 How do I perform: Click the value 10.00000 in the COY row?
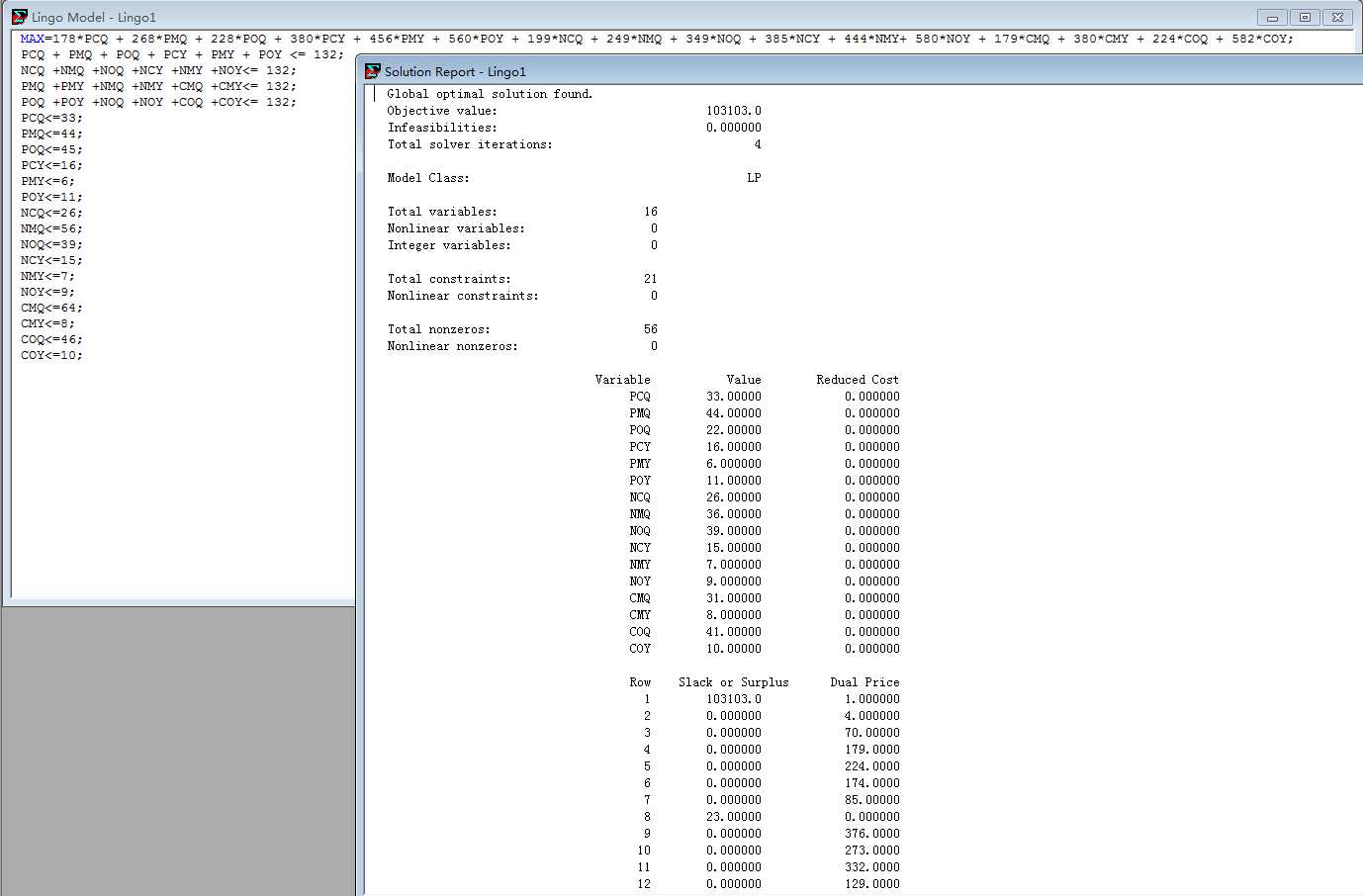click(x=734, y=649)
